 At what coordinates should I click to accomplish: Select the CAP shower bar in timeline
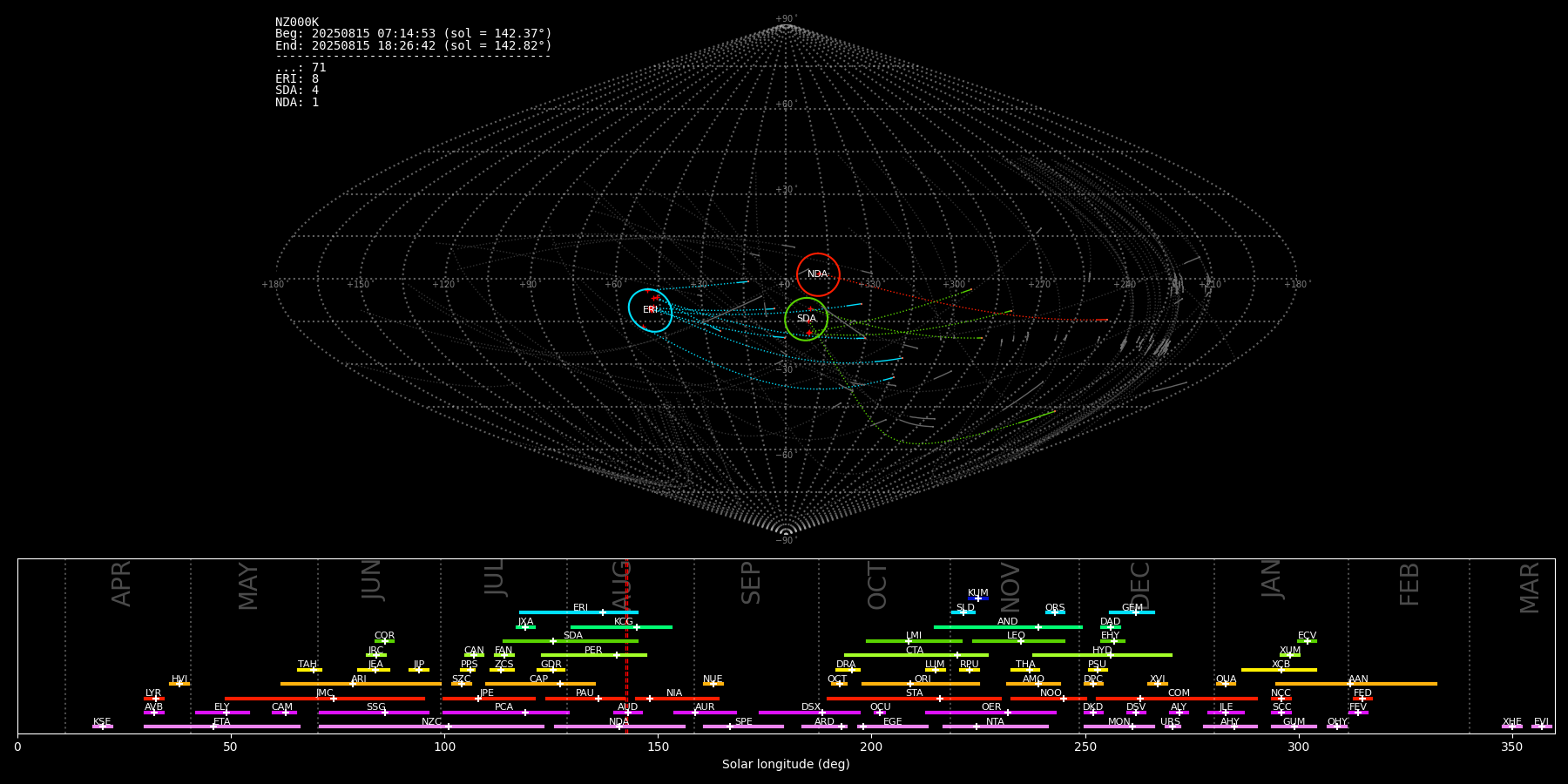coord(540,684)
